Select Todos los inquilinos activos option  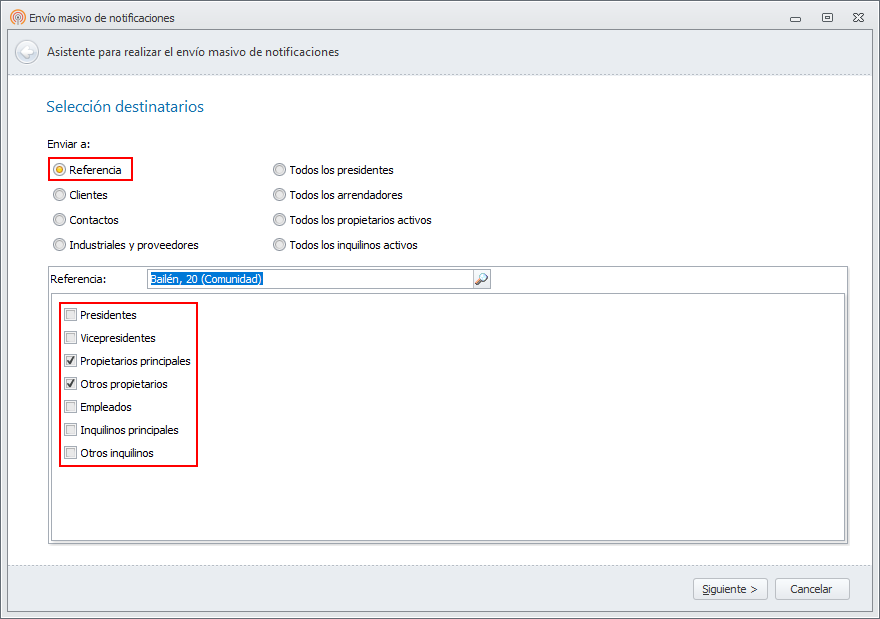tap(279, 245)
